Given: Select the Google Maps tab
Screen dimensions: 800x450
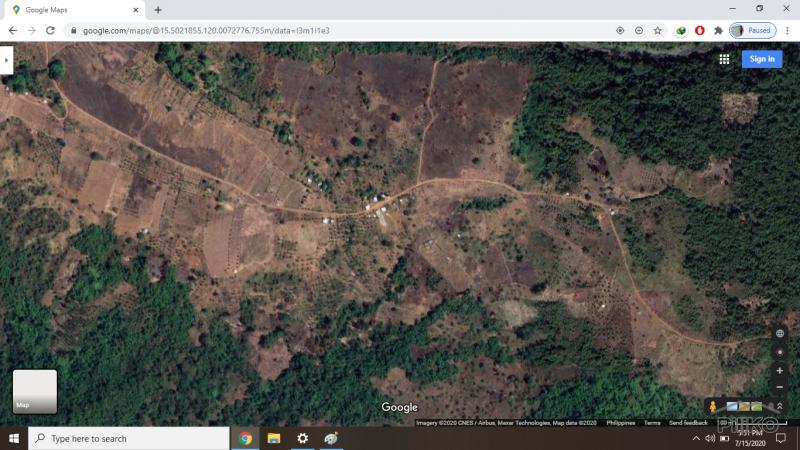Looking at the screenshot, I should [x=72, y=10].
